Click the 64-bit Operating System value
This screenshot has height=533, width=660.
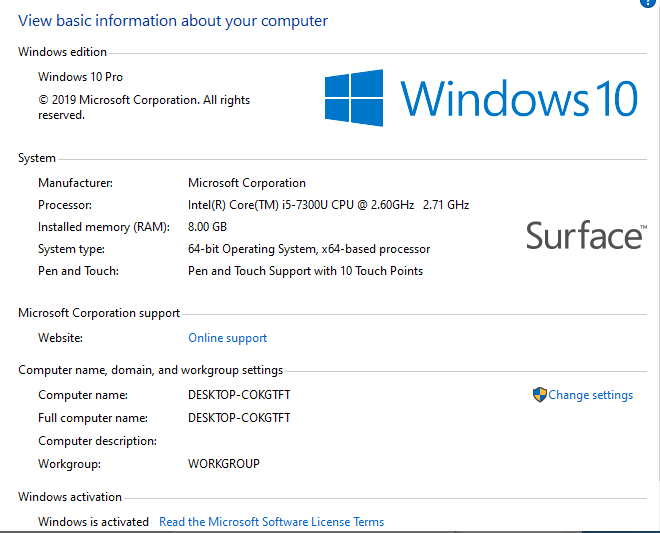[x=308, y=249]
